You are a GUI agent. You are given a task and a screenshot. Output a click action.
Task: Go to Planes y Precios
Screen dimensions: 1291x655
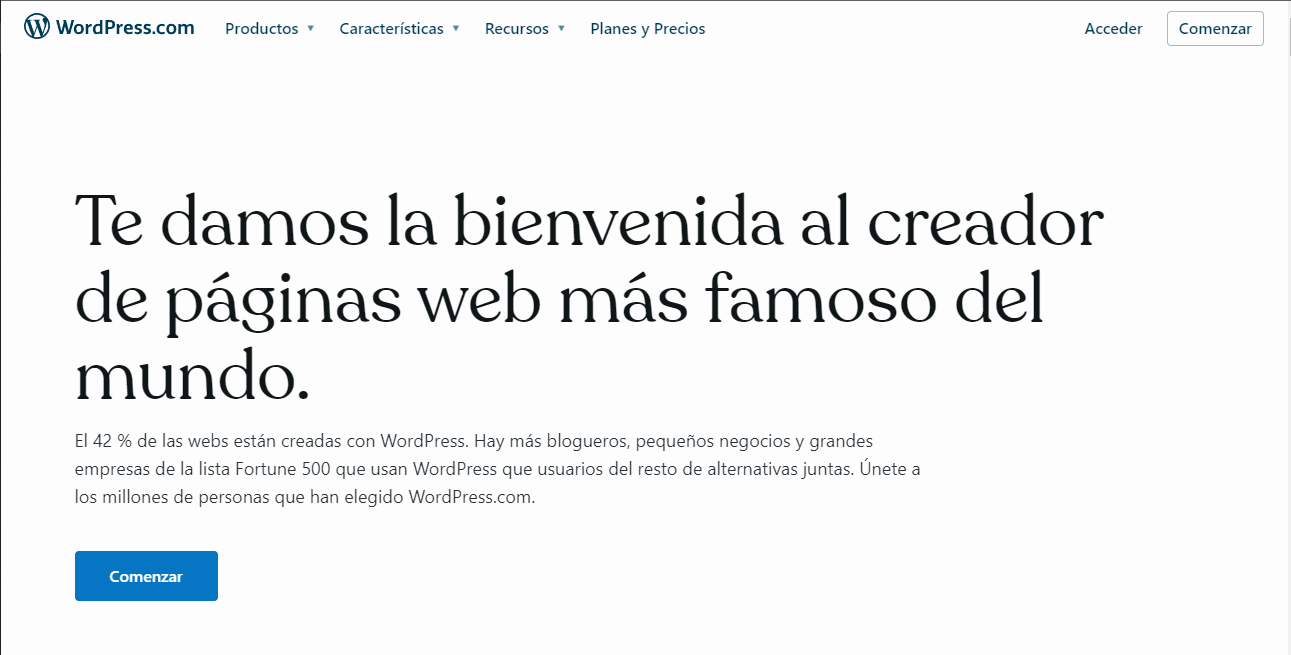click(648, 29)
